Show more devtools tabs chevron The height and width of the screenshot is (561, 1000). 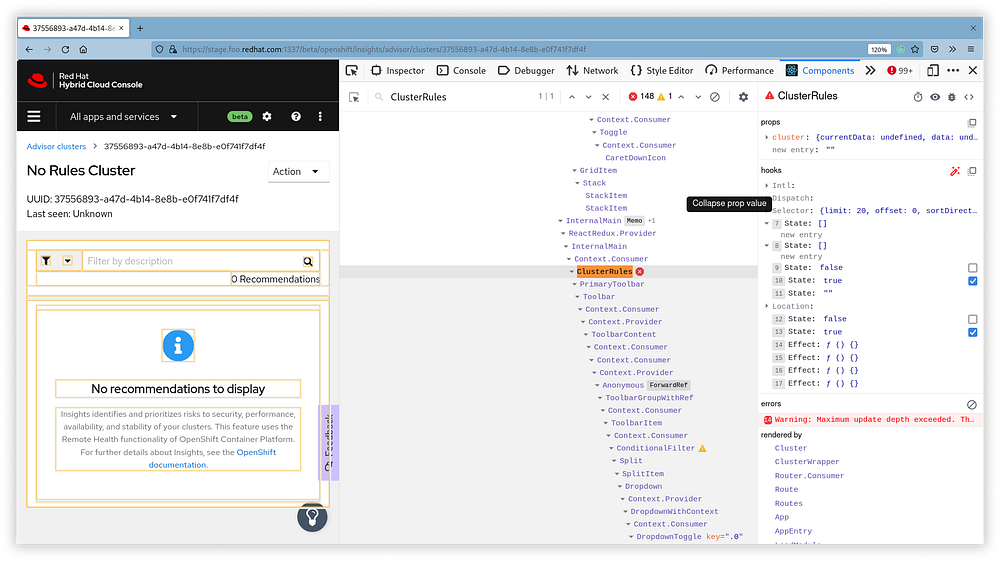pos(871,70)
